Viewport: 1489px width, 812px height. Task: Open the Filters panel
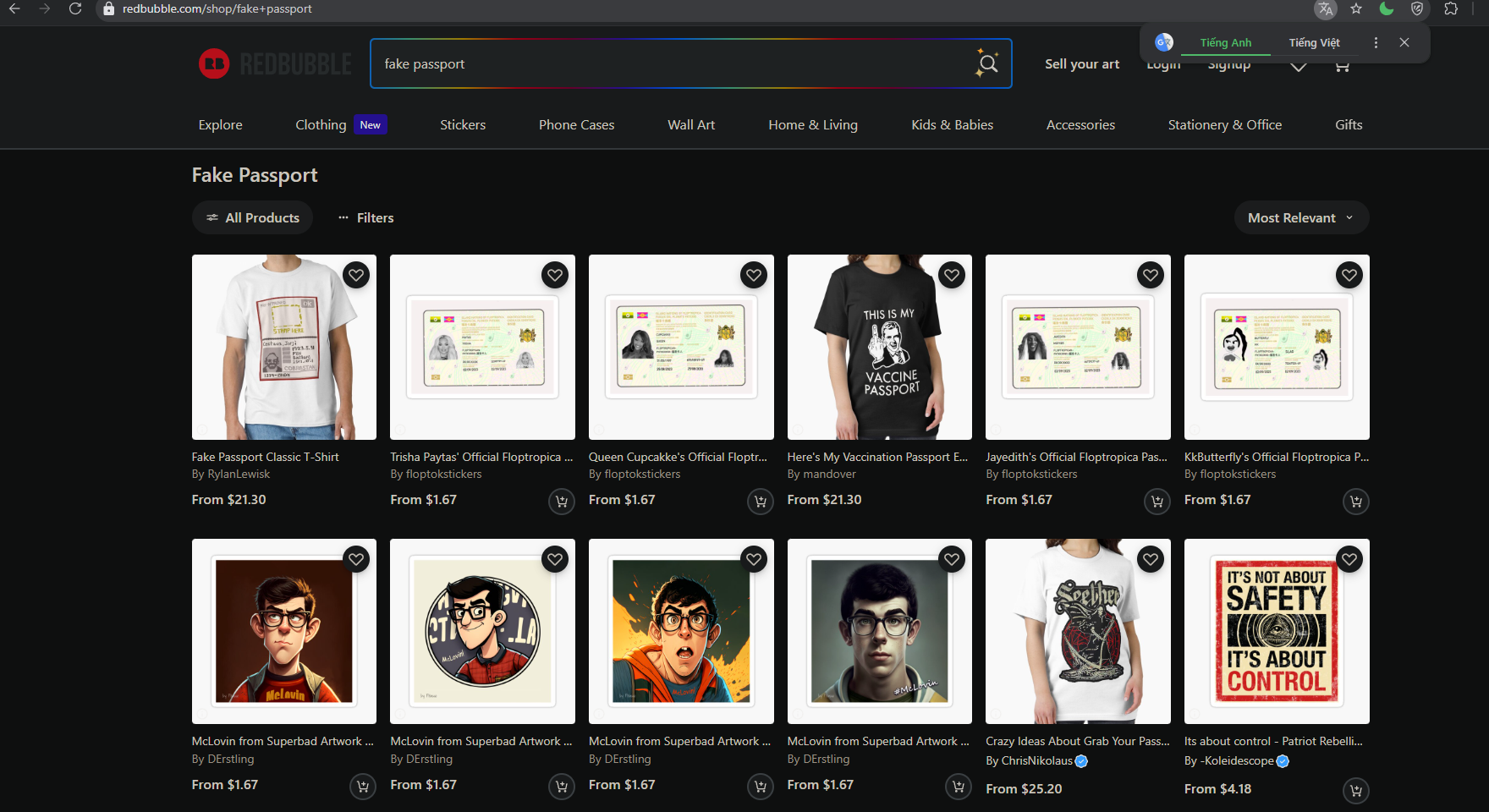click(x=365, y=217)
